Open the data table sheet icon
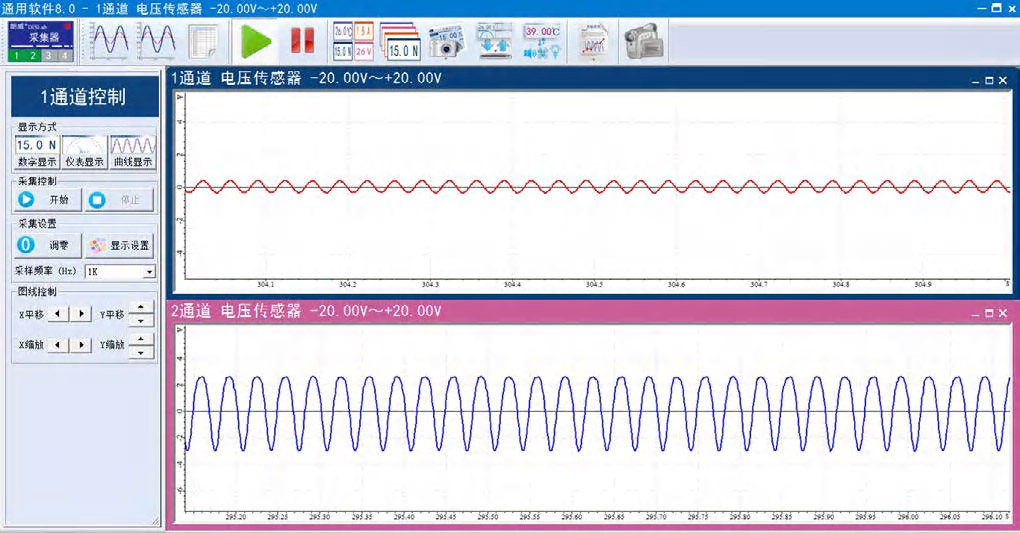This screenshot has width=1020, height=533. (x=204, y=41)
